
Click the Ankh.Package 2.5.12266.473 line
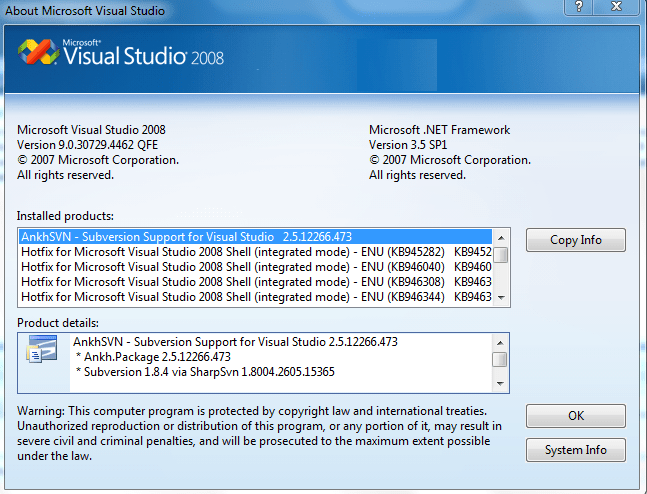153,357
